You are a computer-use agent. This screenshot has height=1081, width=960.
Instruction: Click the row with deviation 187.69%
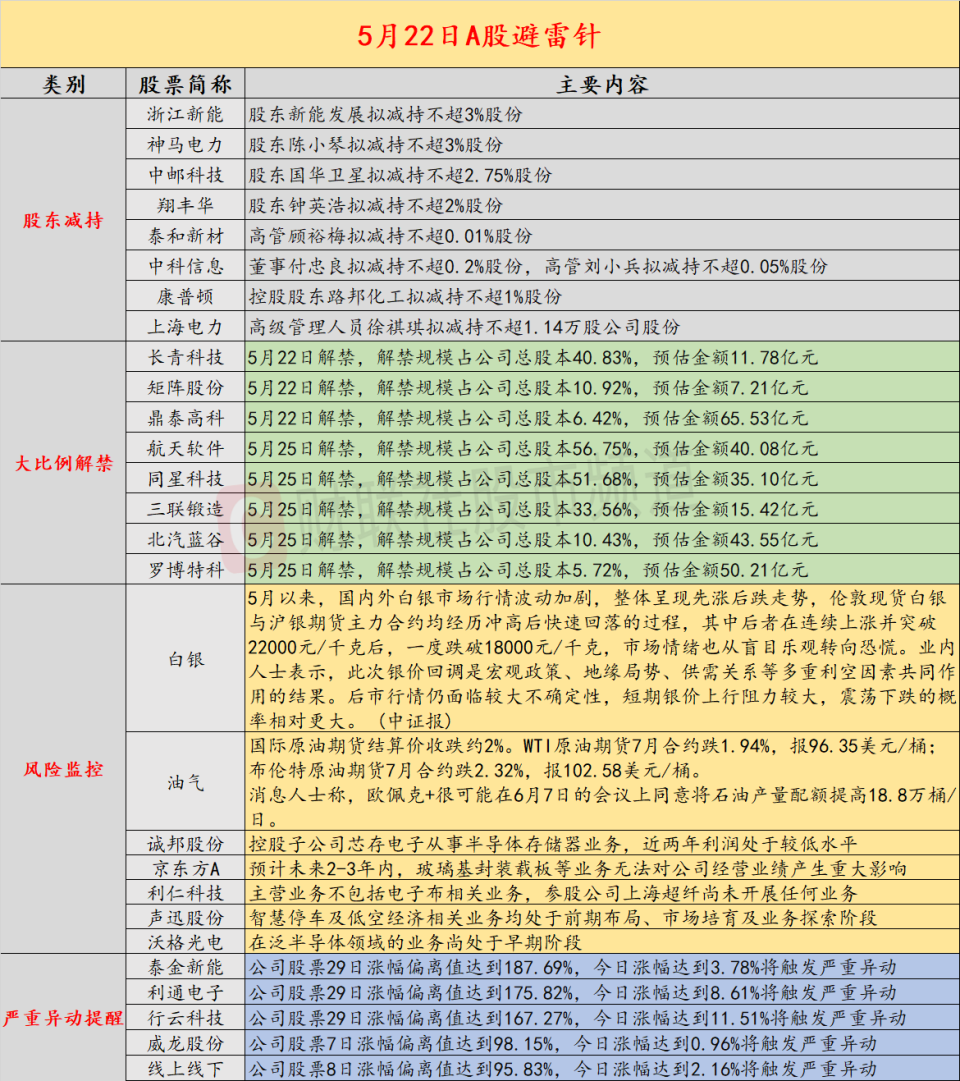tap(602, 967)
